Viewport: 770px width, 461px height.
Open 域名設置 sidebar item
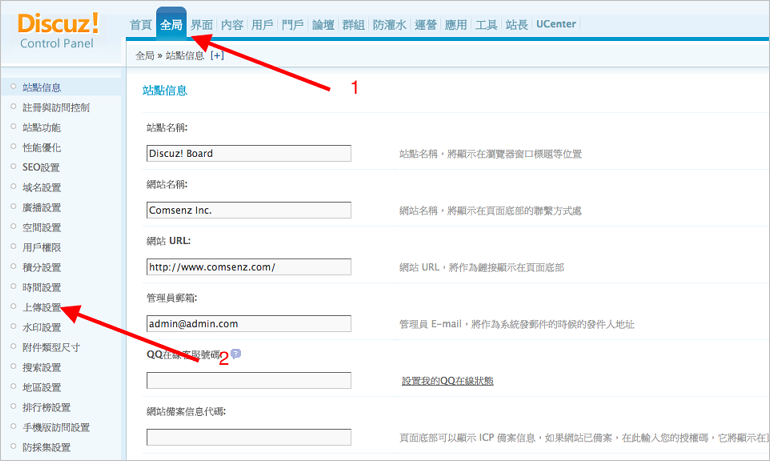click(42, 188)
